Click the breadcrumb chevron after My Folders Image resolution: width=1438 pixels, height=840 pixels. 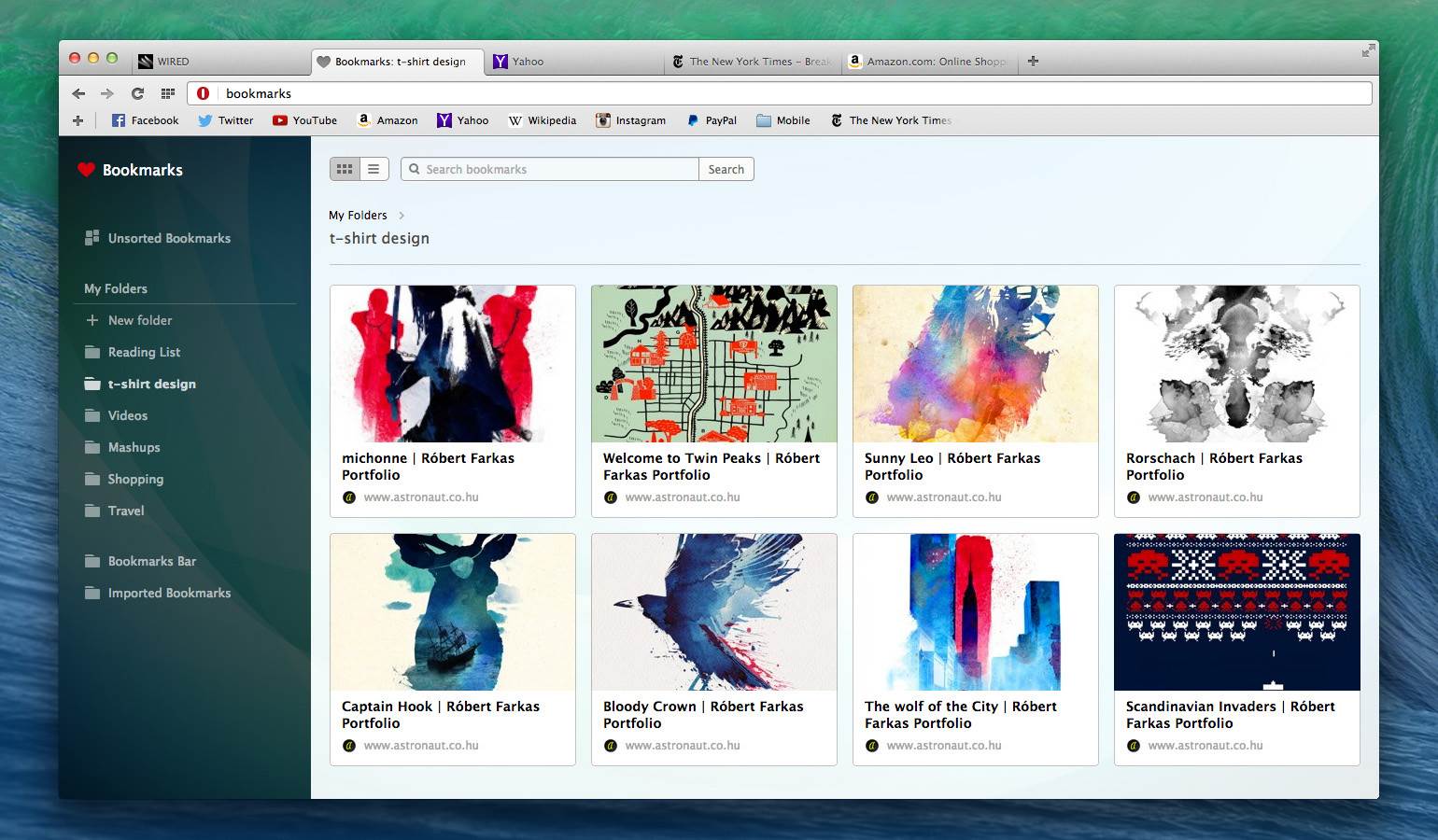402,215
